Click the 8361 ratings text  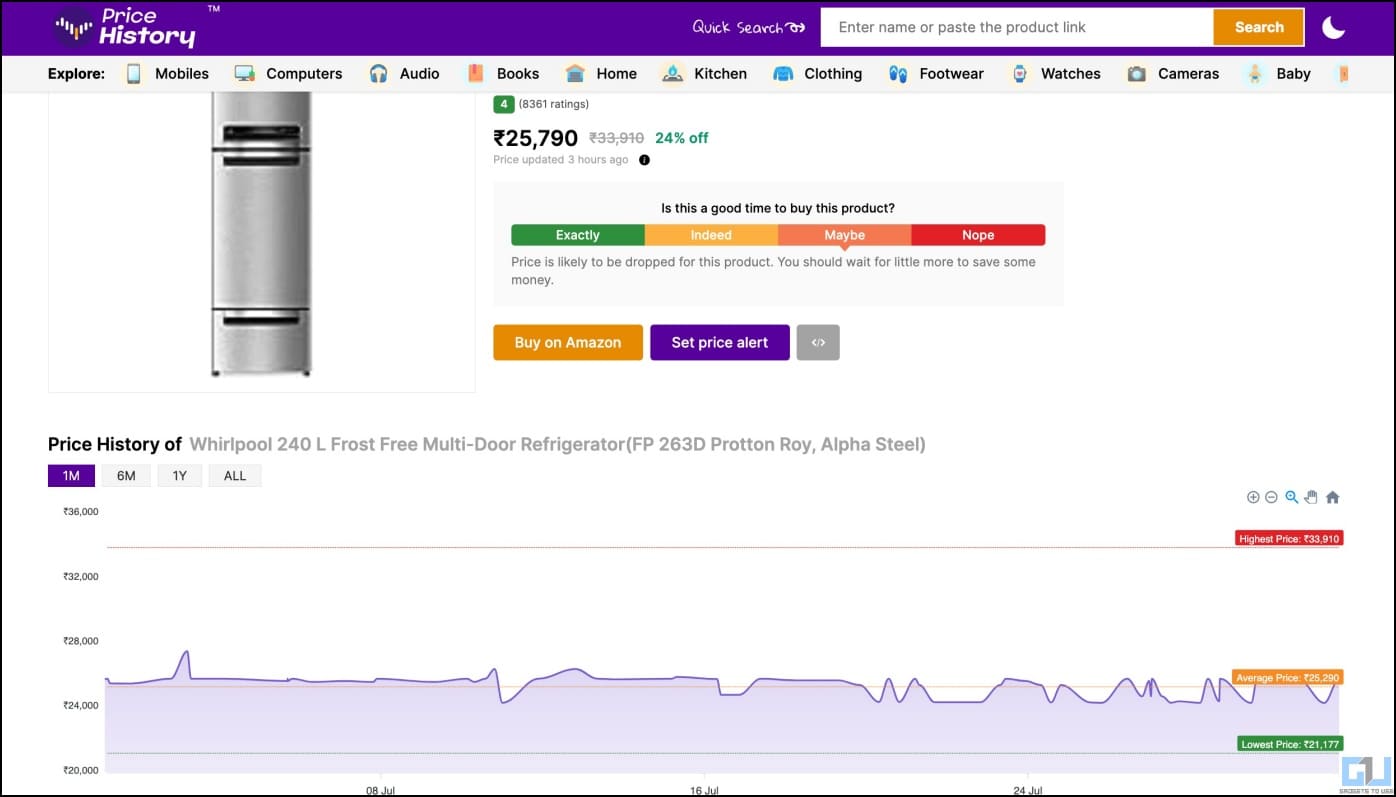[554, 104]
